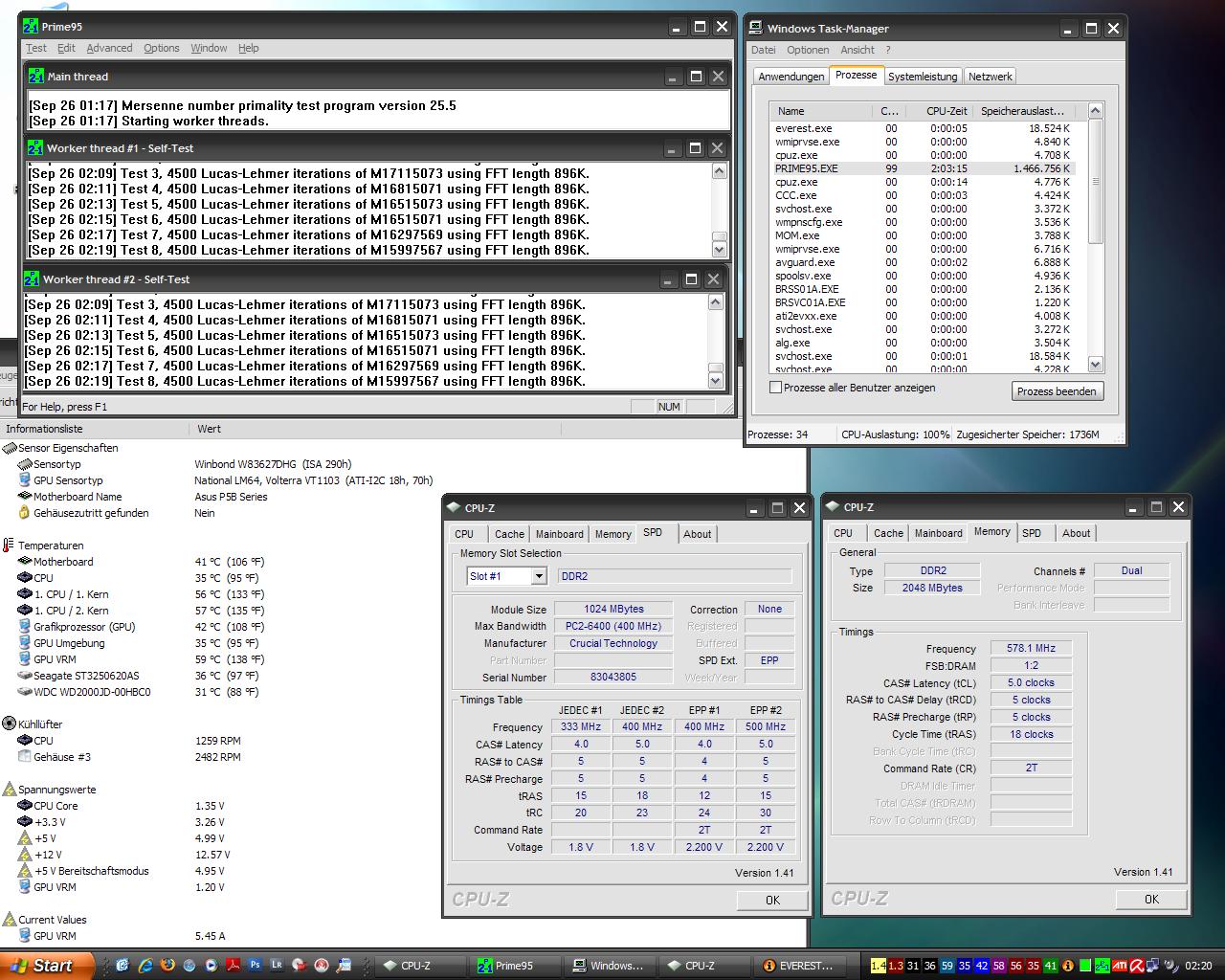Select ati2evxx.exe process row
Screen dimensions: 1225x980
coord(924,316)
